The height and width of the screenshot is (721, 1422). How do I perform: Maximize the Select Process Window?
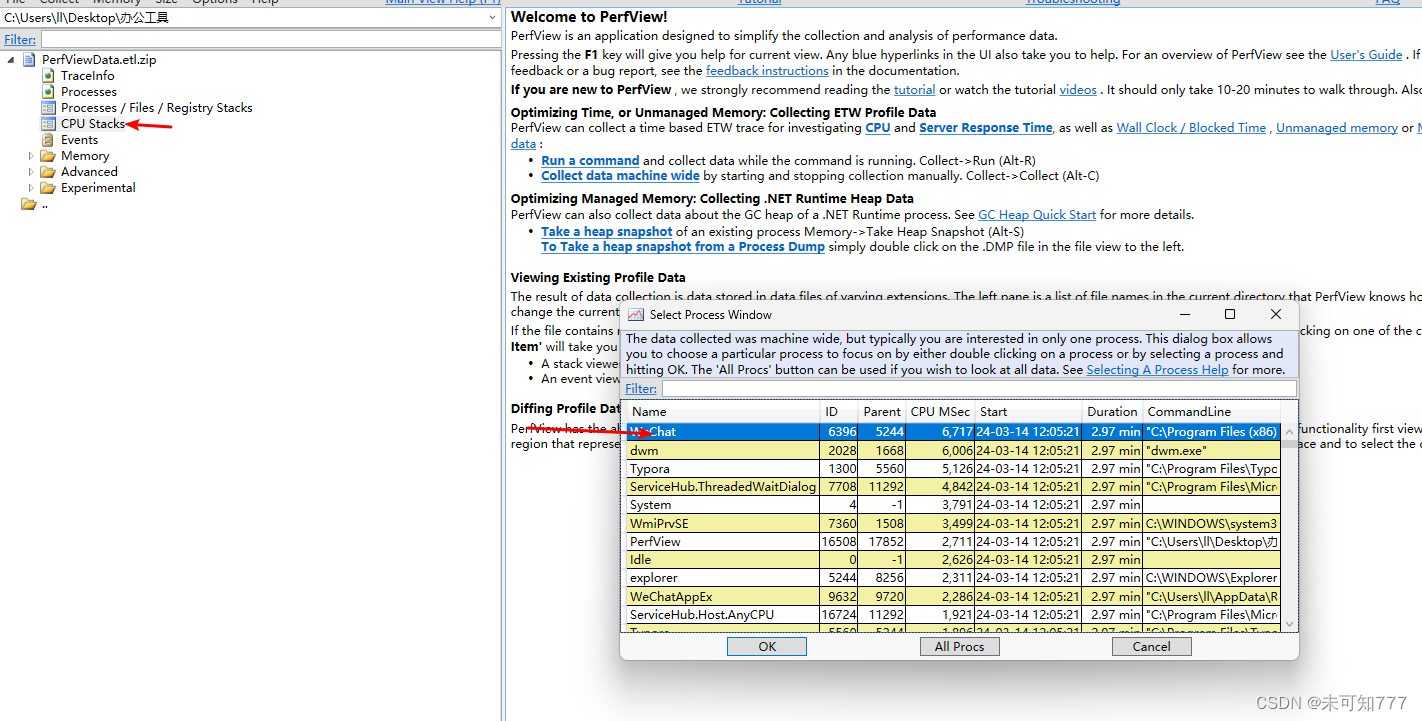pos(1230,314)
